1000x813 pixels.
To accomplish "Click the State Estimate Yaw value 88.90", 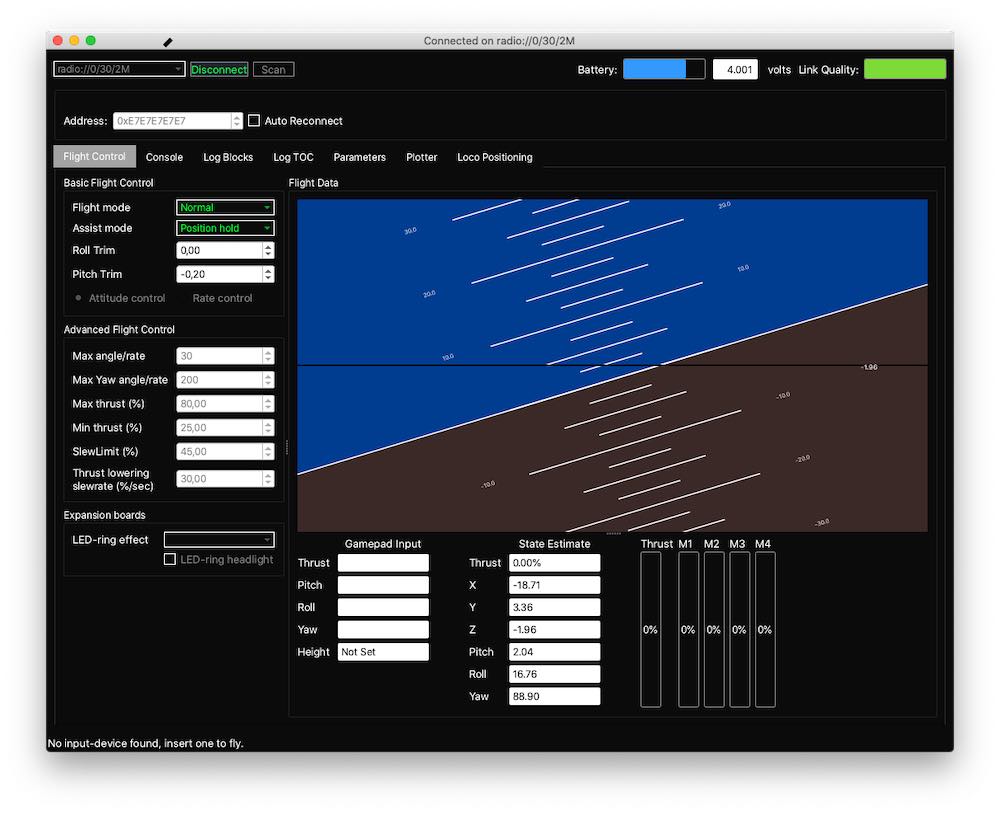I will pos(554,696).
